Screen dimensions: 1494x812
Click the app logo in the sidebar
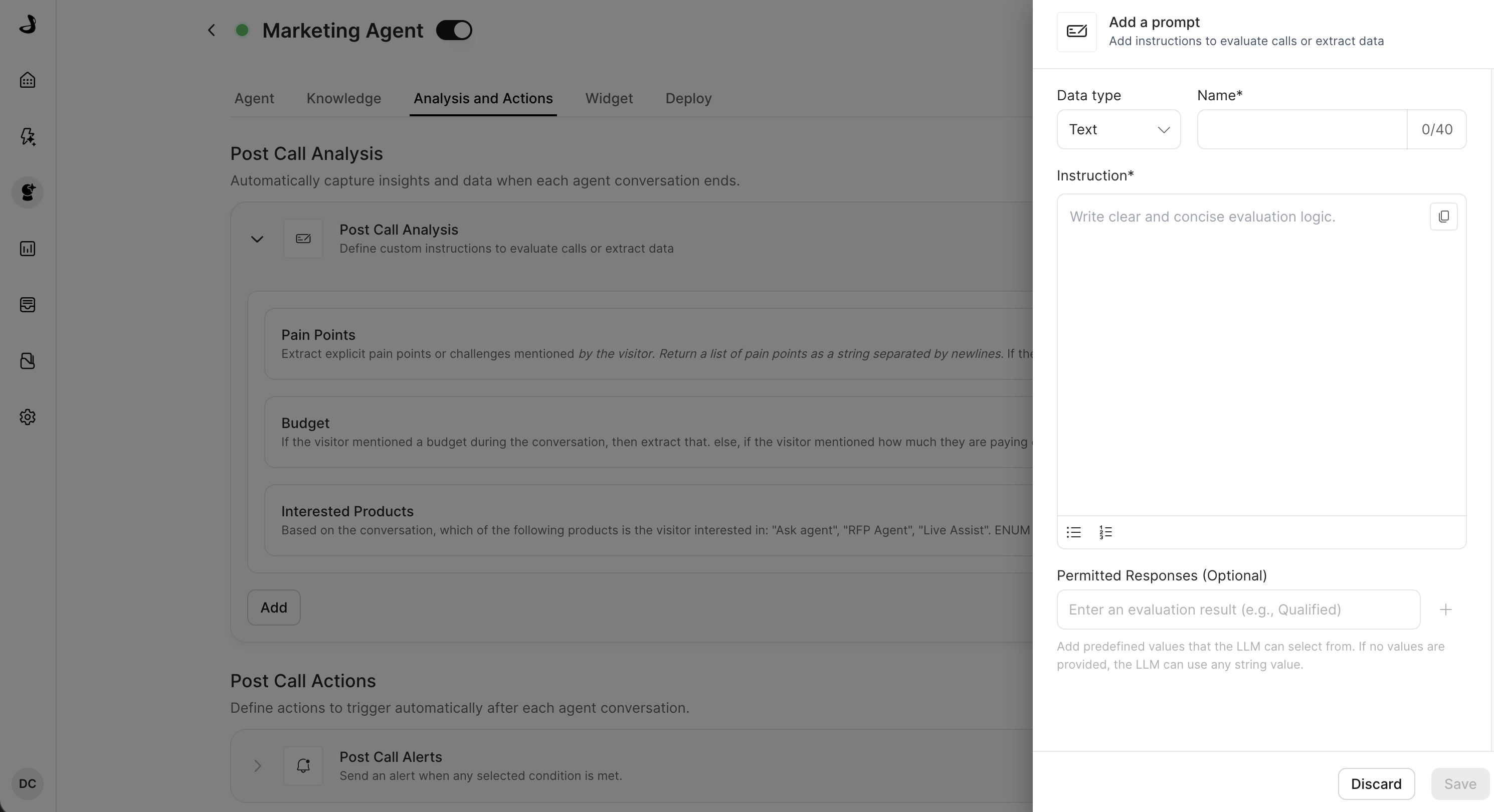[27, 24]
